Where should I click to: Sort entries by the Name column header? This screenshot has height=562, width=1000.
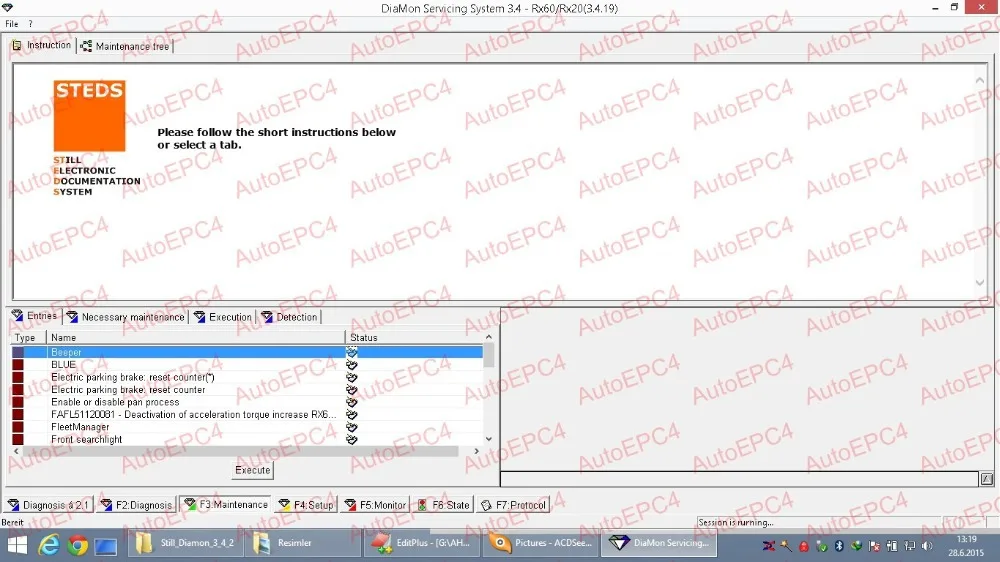196,337
